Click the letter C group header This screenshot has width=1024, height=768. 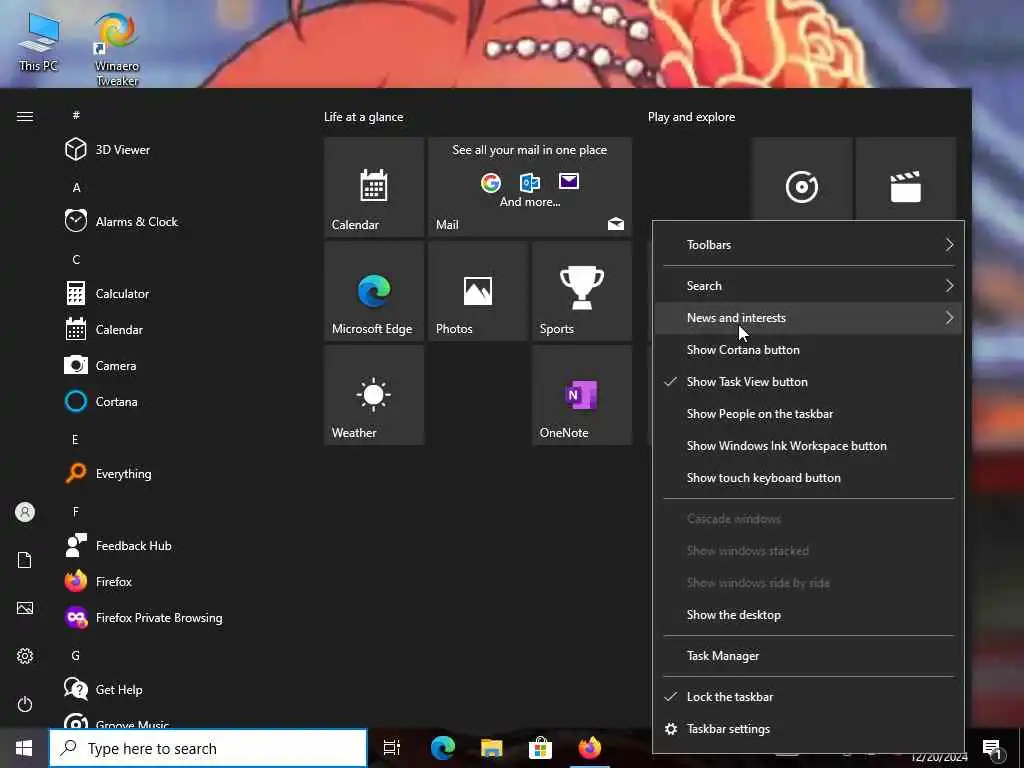click(x=76, y=259)
